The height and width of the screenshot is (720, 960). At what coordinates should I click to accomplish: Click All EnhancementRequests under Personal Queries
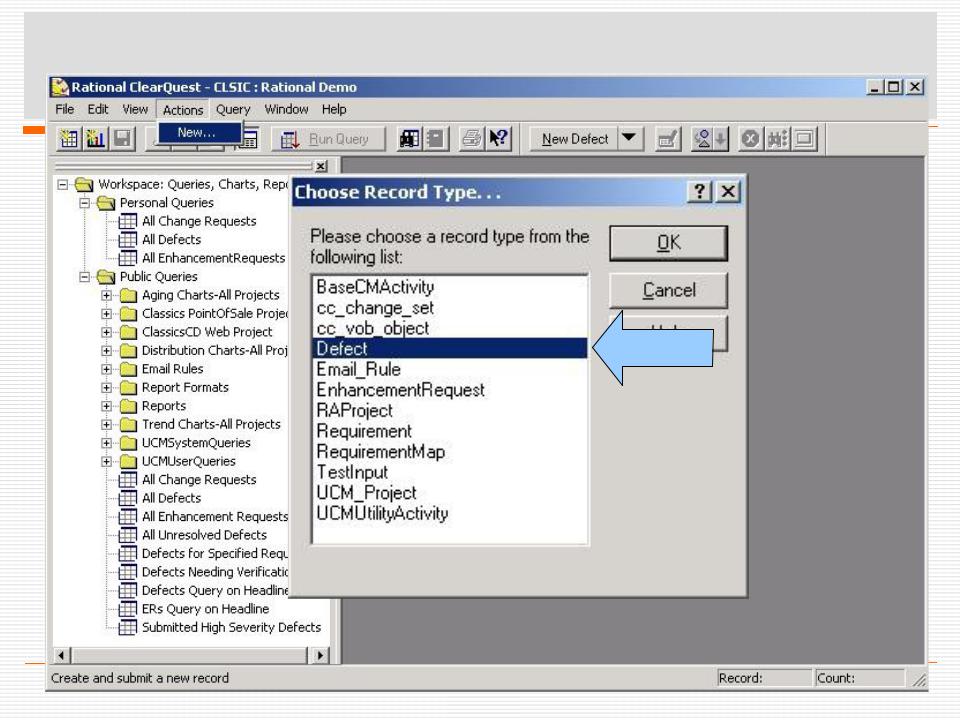pos(213,258)
